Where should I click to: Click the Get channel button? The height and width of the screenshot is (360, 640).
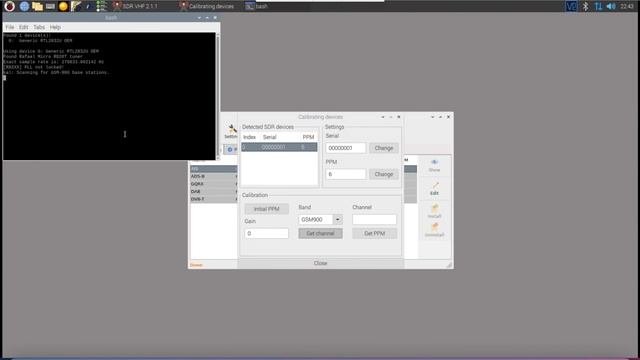(320, 233)
